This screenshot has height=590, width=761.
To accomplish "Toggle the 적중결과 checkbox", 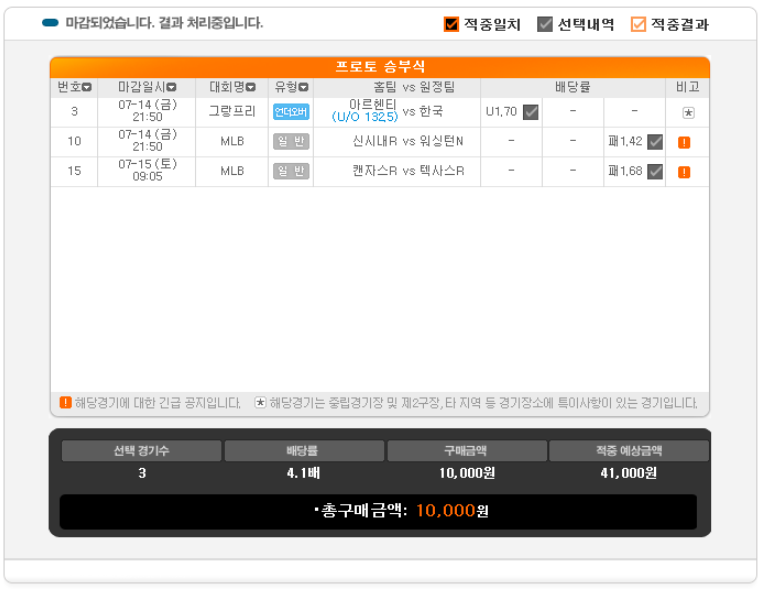I will [638, 24].
